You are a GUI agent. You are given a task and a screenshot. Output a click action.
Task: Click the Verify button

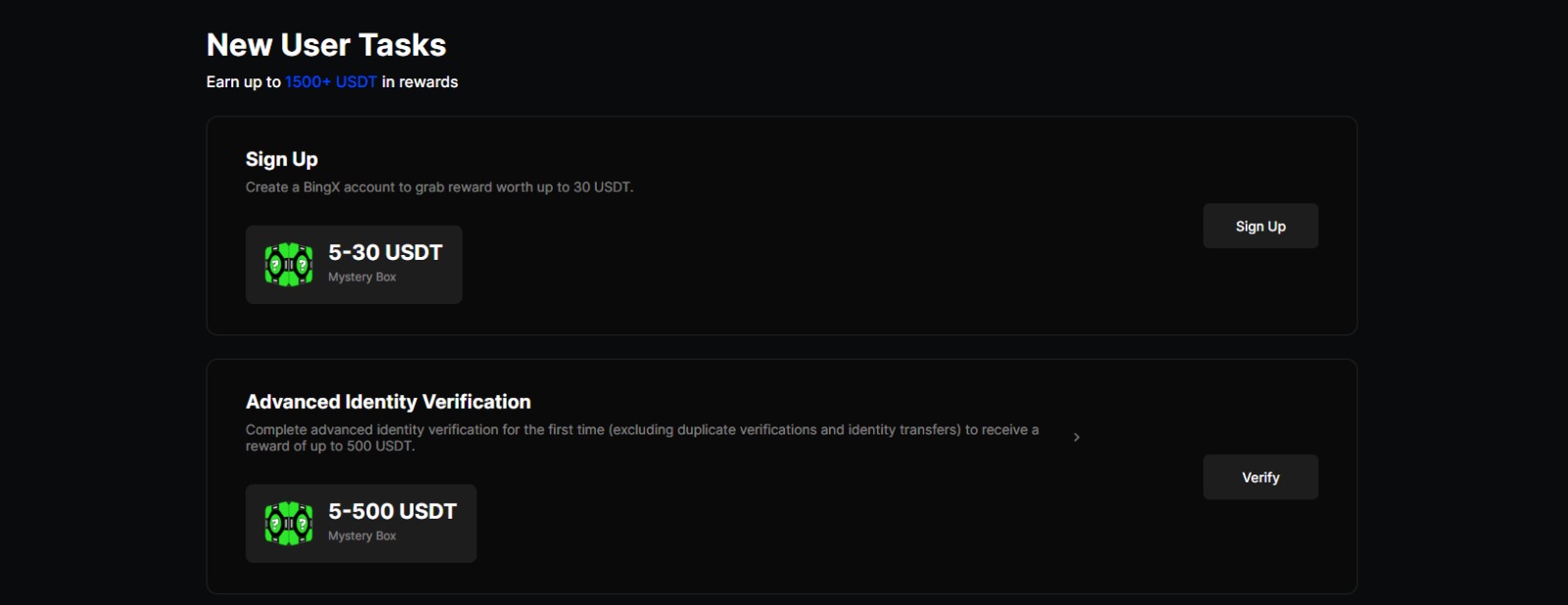1260,477
